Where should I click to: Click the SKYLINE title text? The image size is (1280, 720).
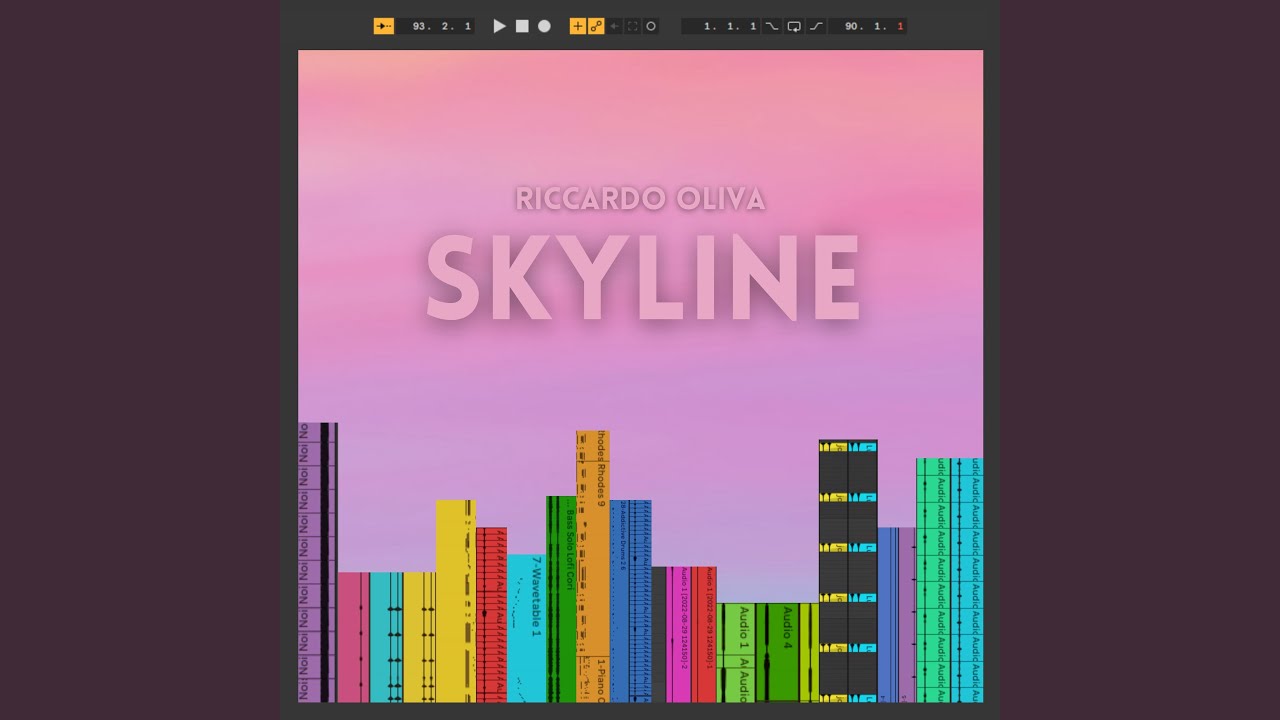(643, 277)
